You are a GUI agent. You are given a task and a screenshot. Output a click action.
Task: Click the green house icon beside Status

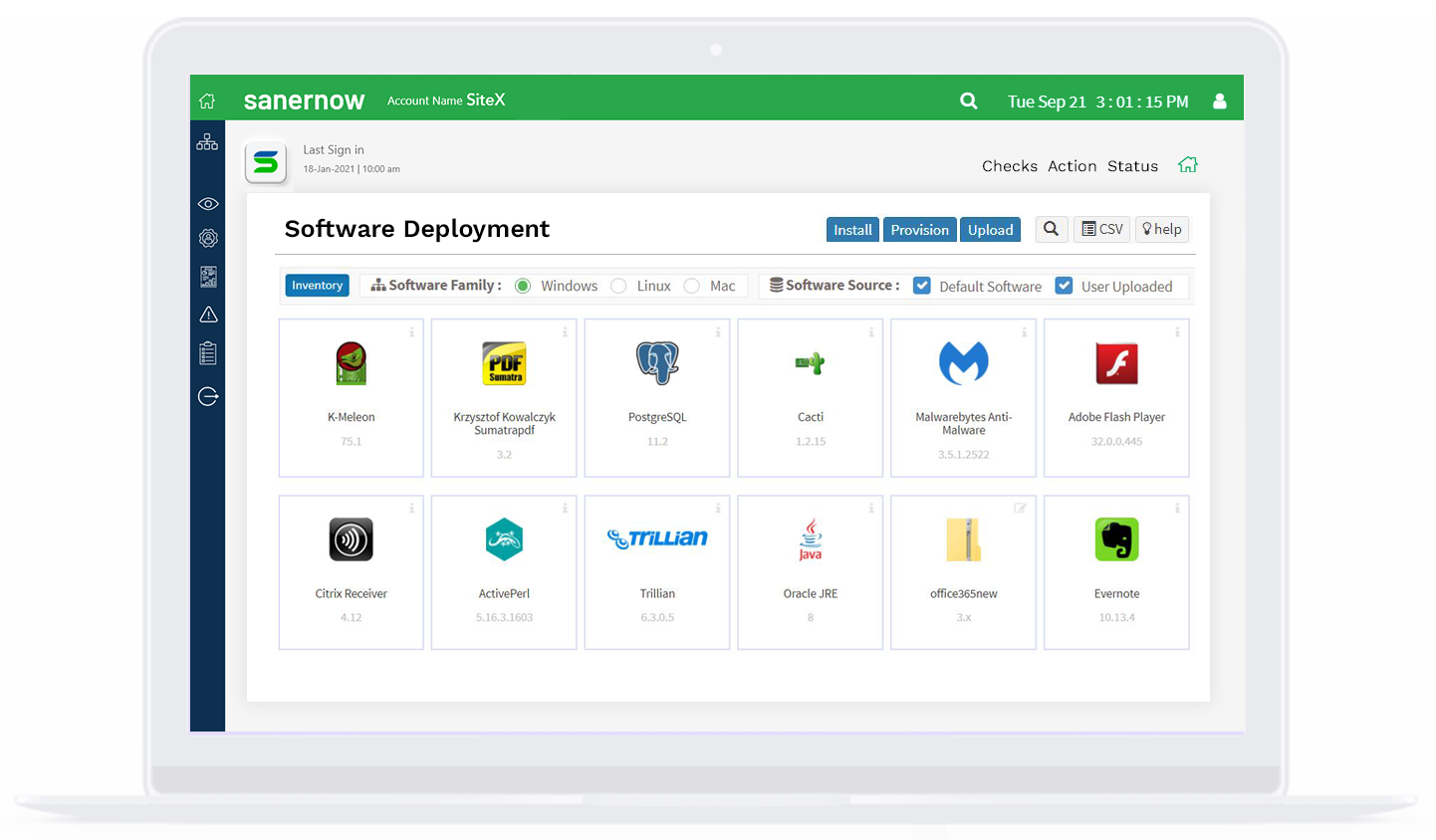coord(1188,164)
